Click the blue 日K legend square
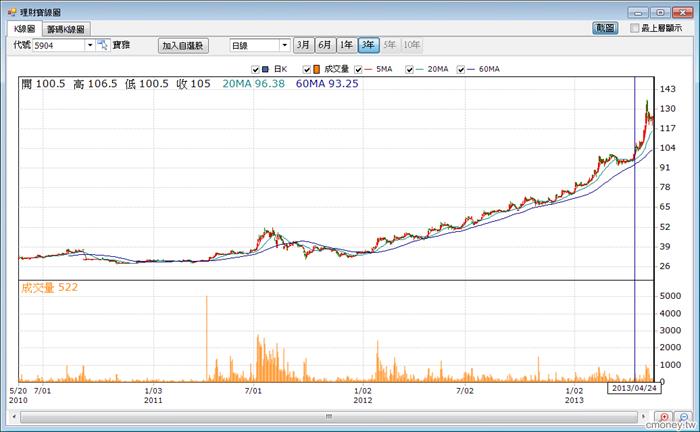 click(x=266, y=69)
